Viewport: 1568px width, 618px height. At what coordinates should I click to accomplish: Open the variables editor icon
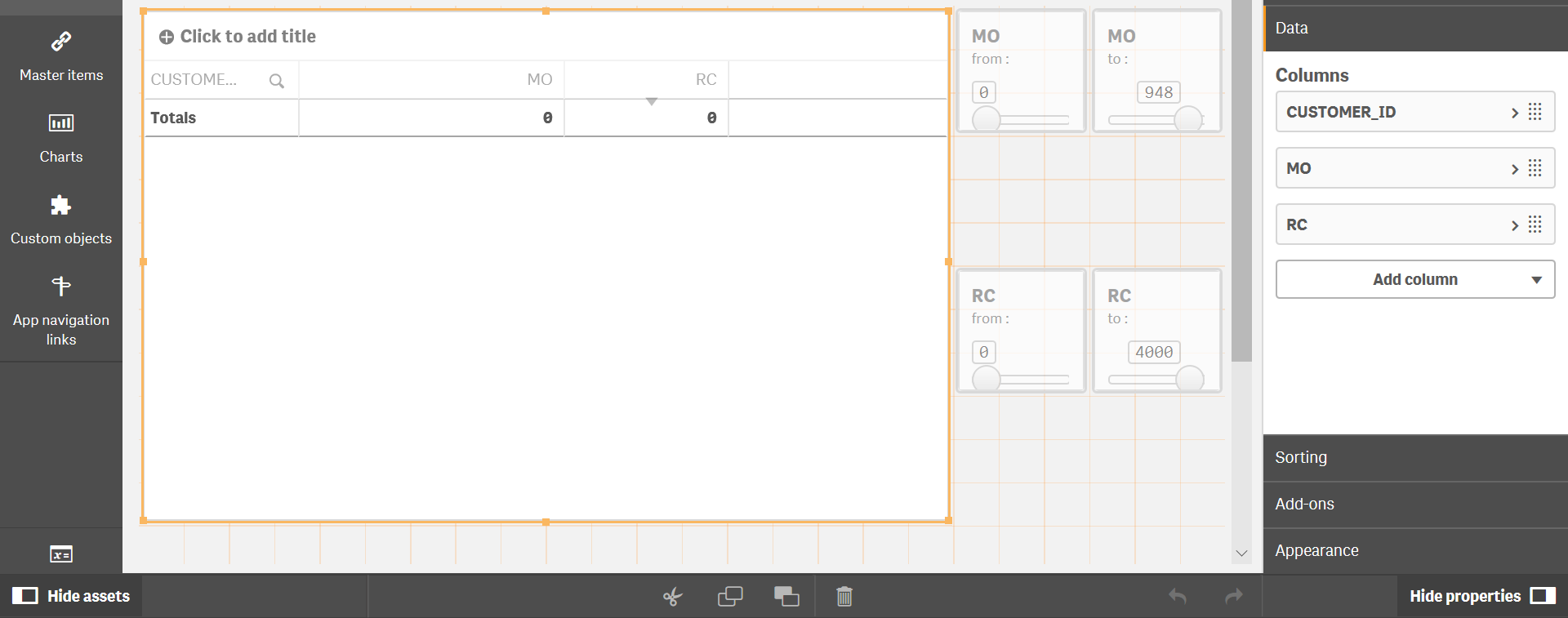click(x=61, y=554)
